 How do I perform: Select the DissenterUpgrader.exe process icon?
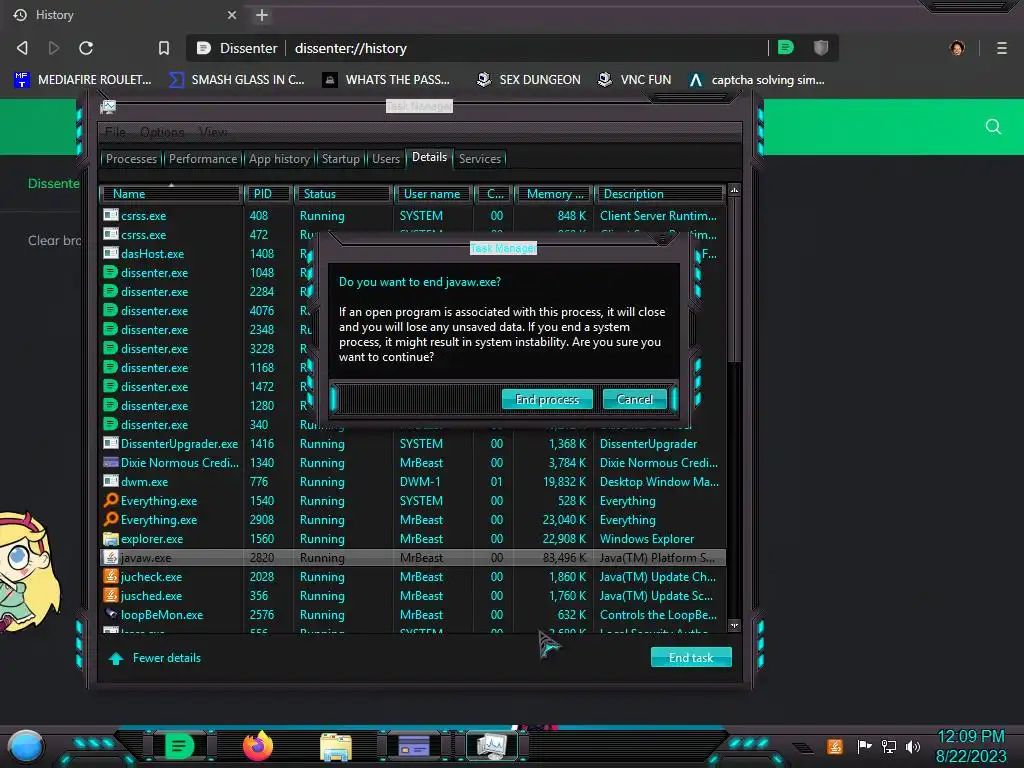(x=111, y=443)
